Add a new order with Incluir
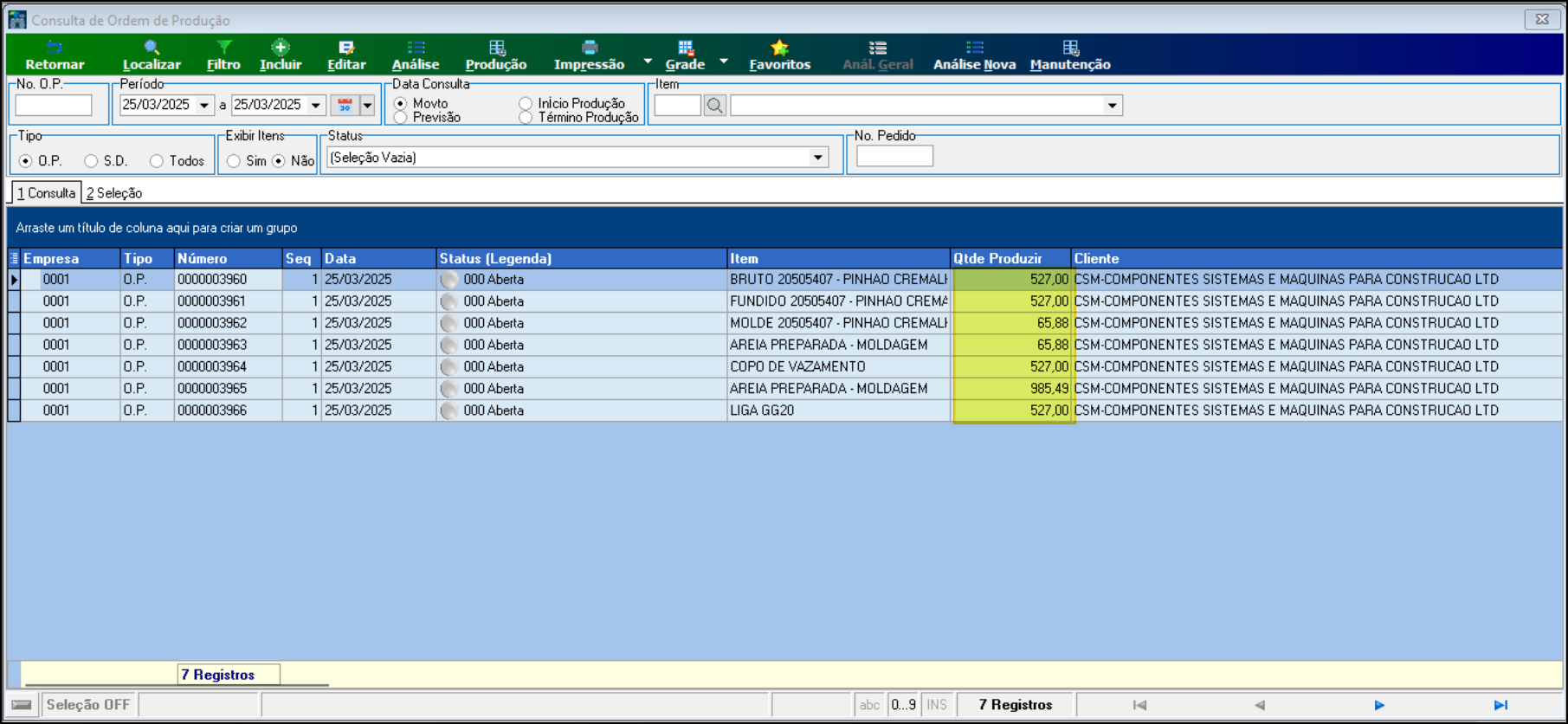 281,55
